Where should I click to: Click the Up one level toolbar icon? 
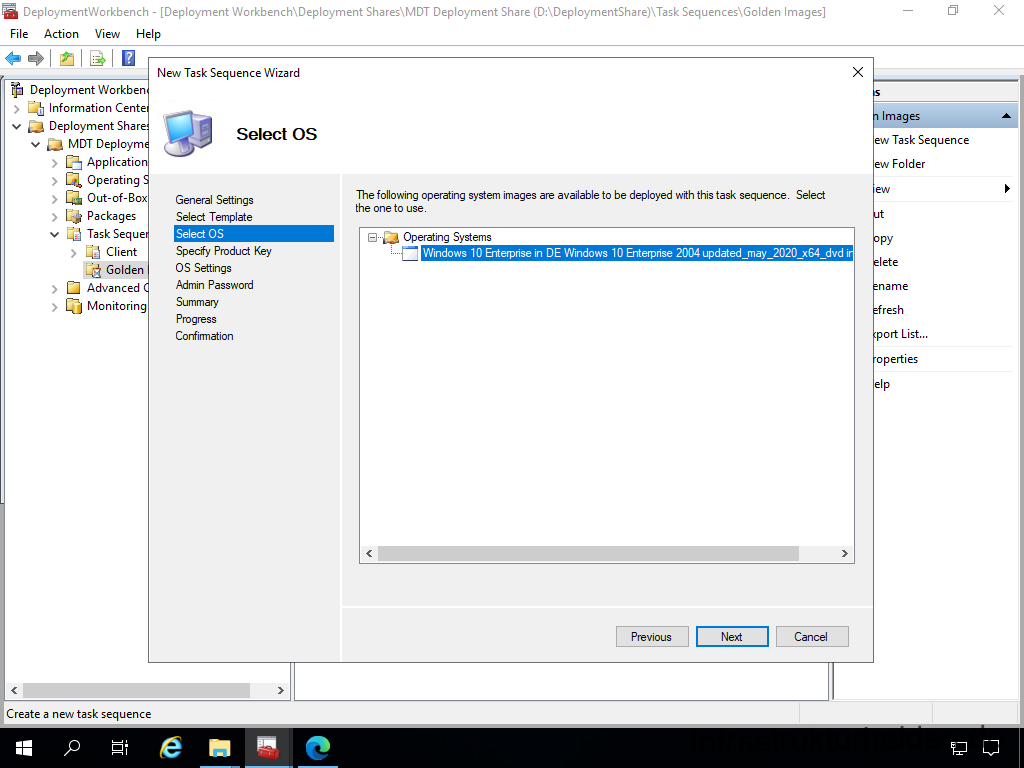tap(67, 58)
